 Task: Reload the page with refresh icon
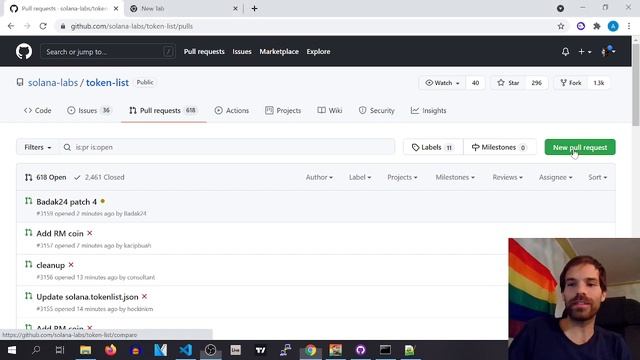click(x=43, y=26)
